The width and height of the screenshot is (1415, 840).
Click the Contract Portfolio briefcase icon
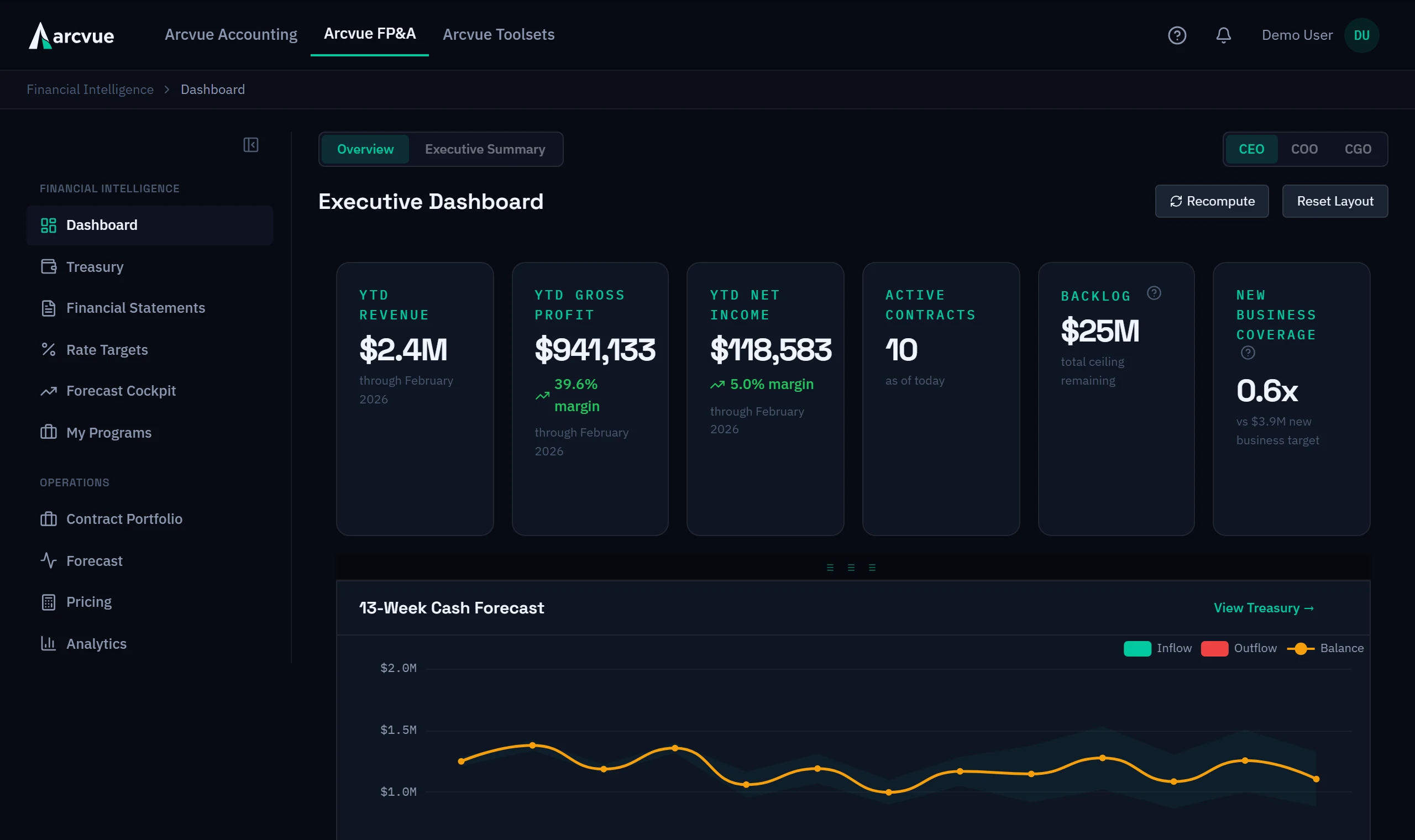49,519
